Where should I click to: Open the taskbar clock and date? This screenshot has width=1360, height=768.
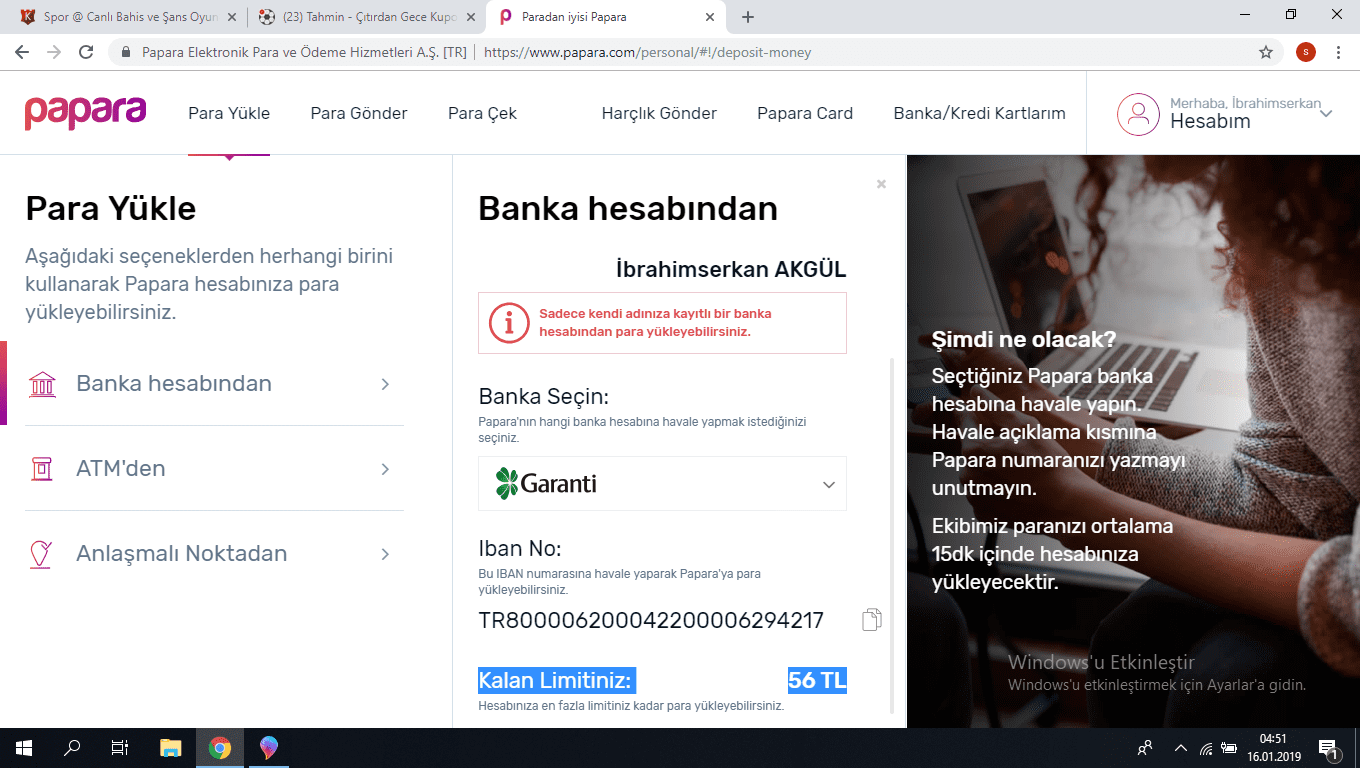click(x=1272, y=748)
